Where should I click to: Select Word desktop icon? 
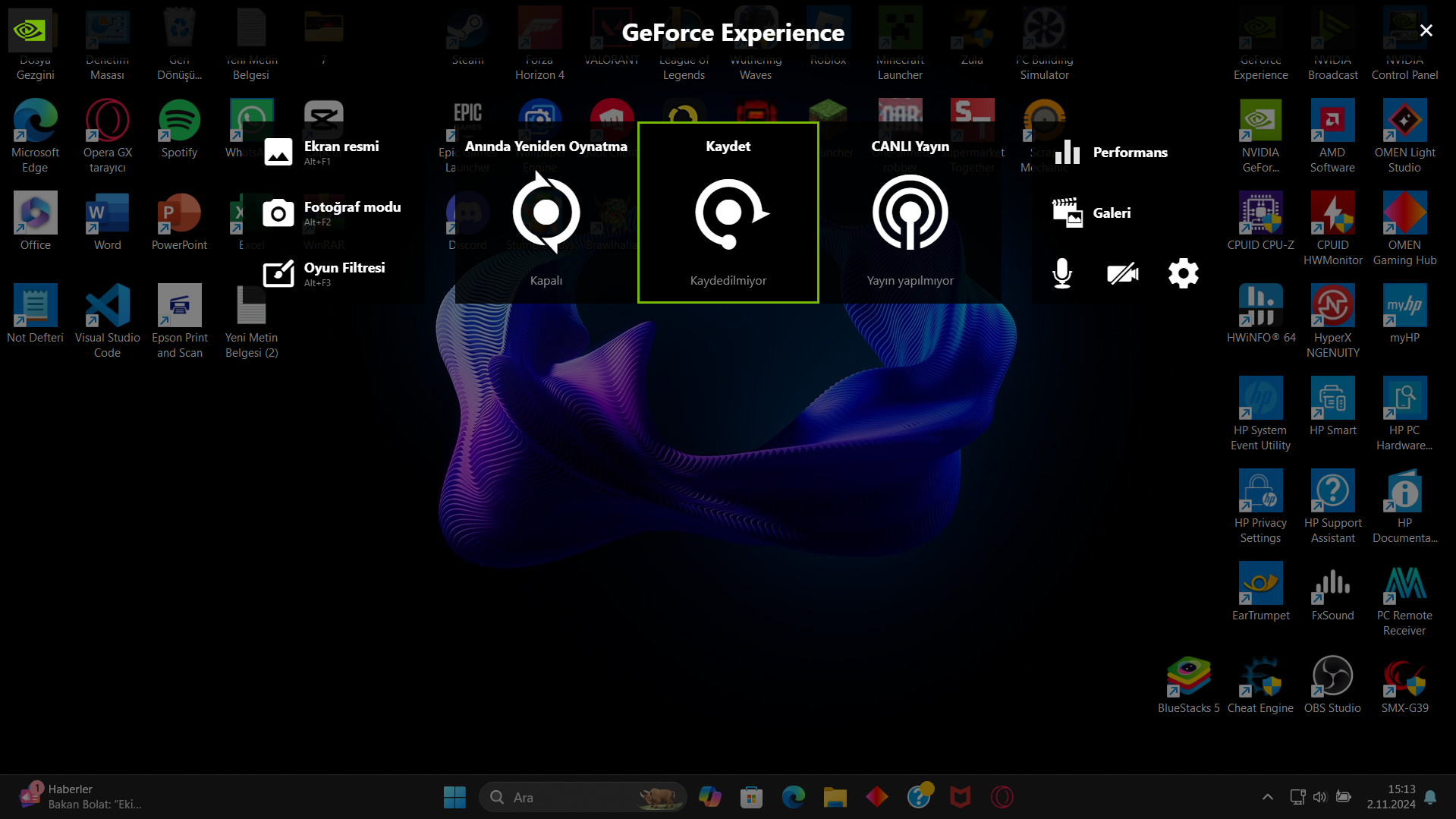108,221
